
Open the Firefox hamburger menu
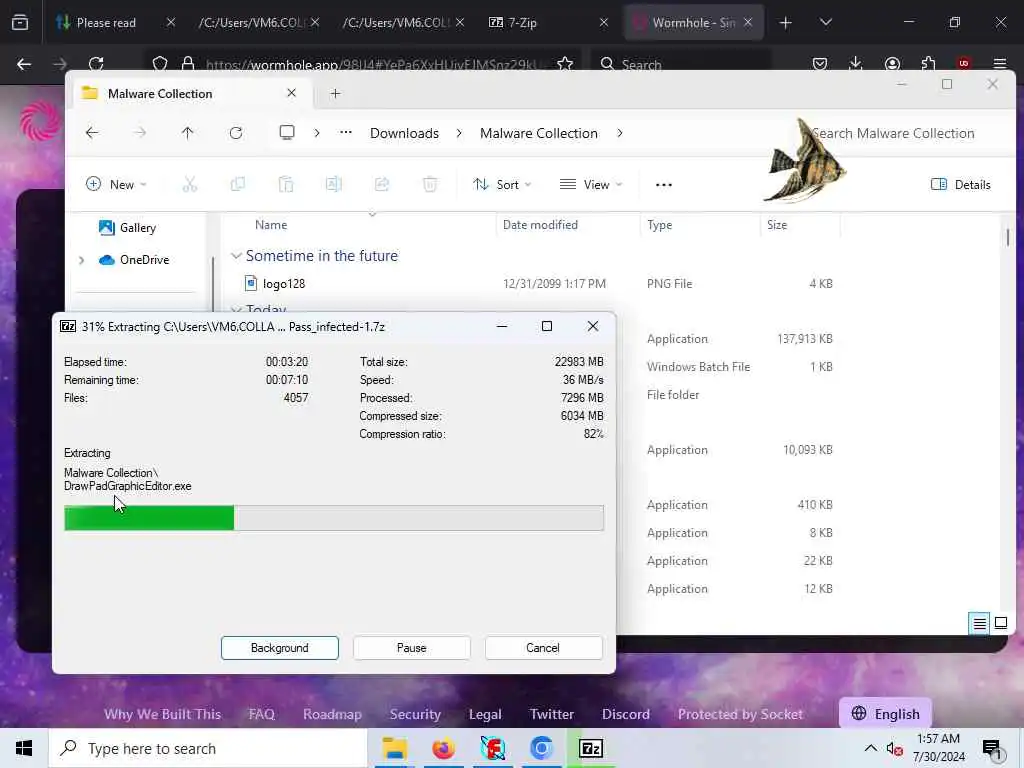click(x=1000, y=64)
